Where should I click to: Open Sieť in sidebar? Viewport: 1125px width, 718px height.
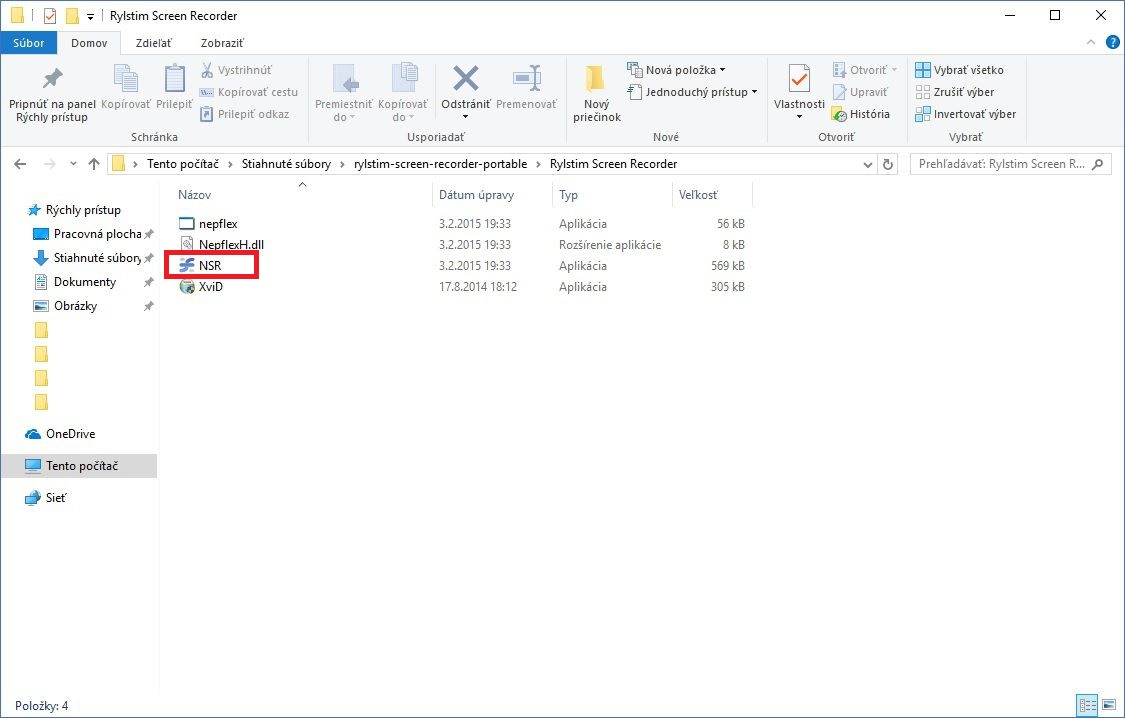(46, 498)
